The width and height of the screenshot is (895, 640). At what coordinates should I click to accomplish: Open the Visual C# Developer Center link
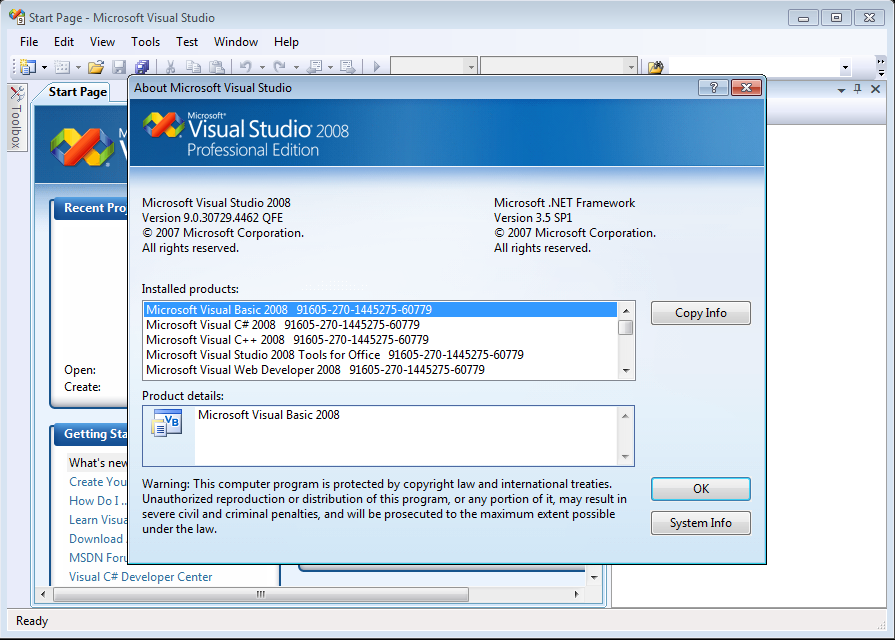pyautogui.click(x=140, y=577)
